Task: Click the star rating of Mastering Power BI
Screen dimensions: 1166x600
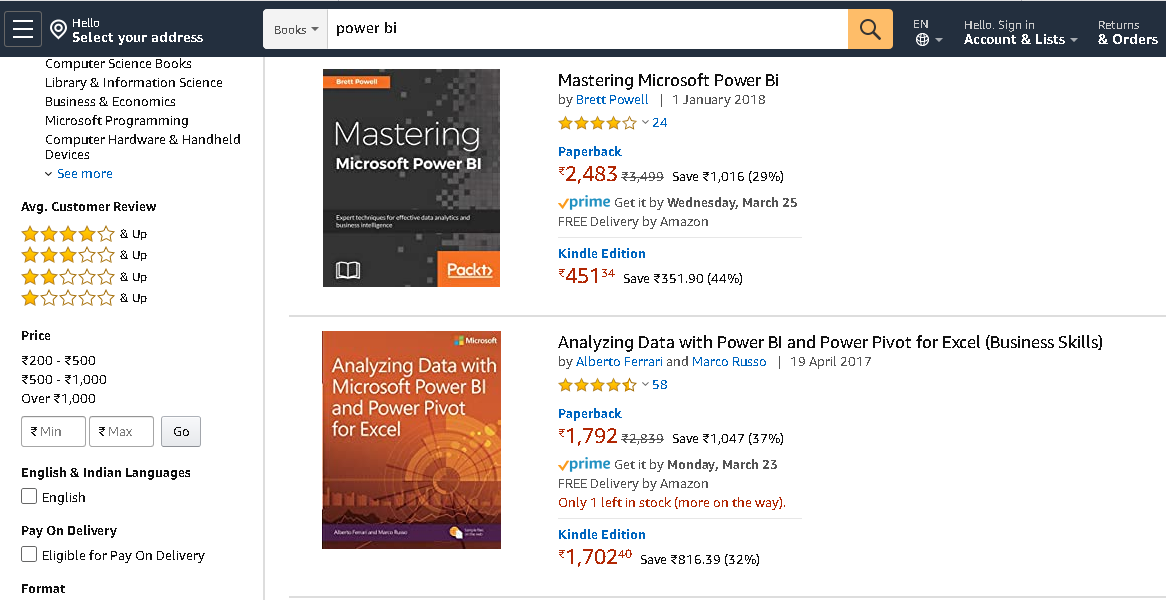Action: (597, 123)
